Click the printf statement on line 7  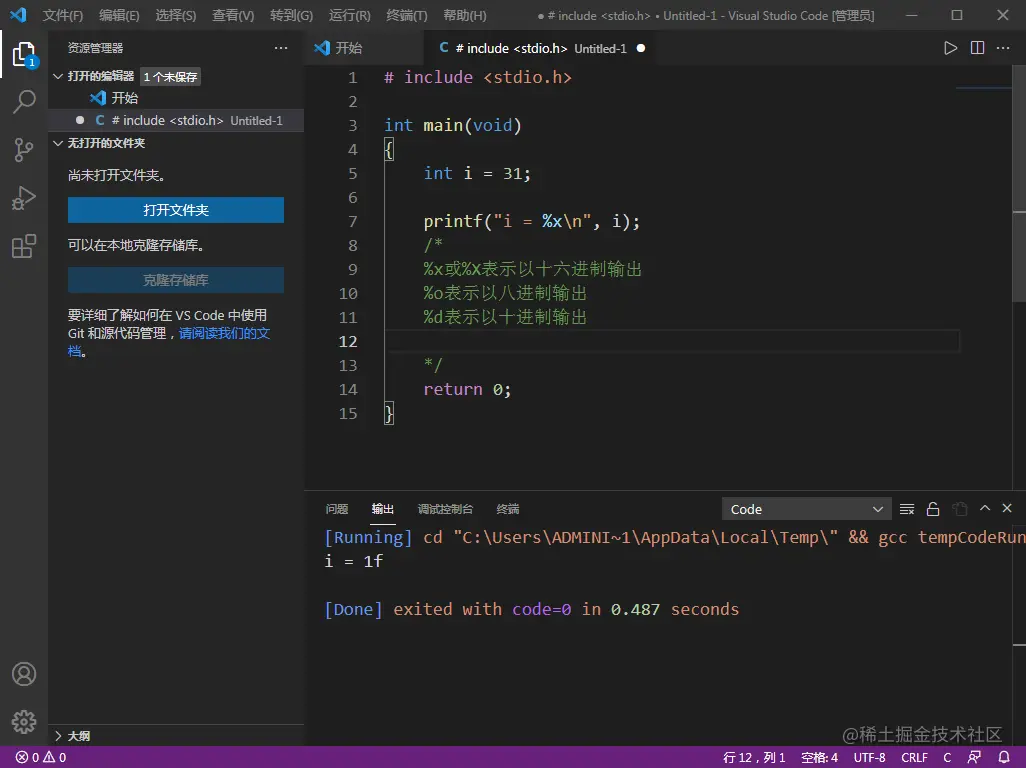pyautogui.click(x=531, y=221)
